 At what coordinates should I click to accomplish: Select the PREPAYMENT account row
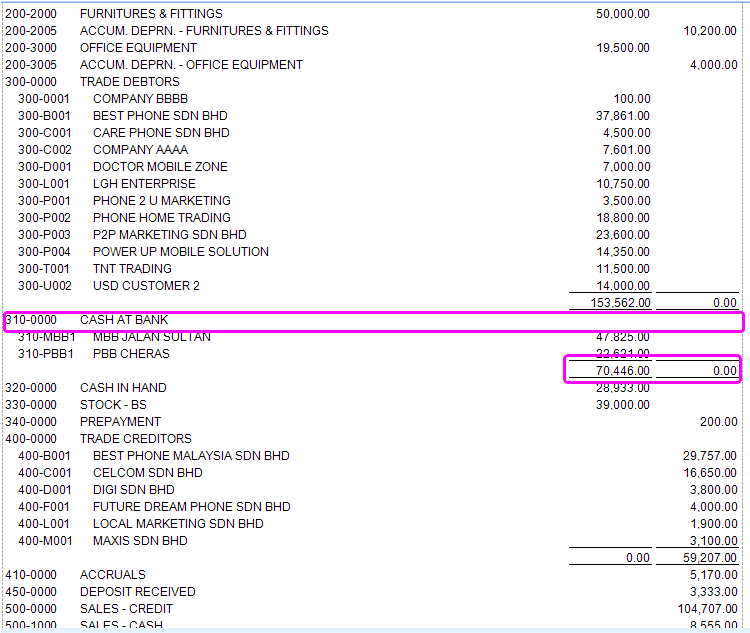(x=371, y=422)
